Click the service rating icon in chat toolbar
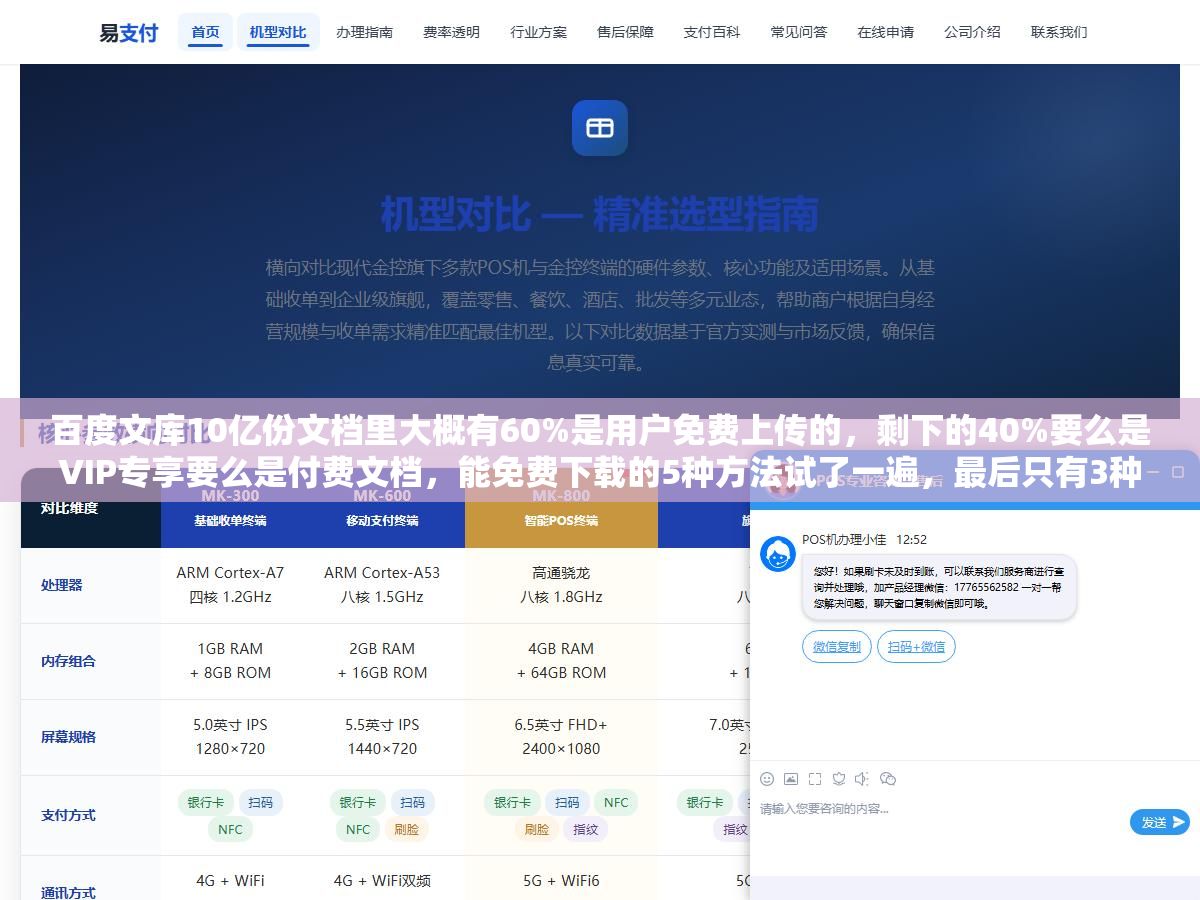The height and width of the screenshot is (900, 1200). tap(839, 778)
